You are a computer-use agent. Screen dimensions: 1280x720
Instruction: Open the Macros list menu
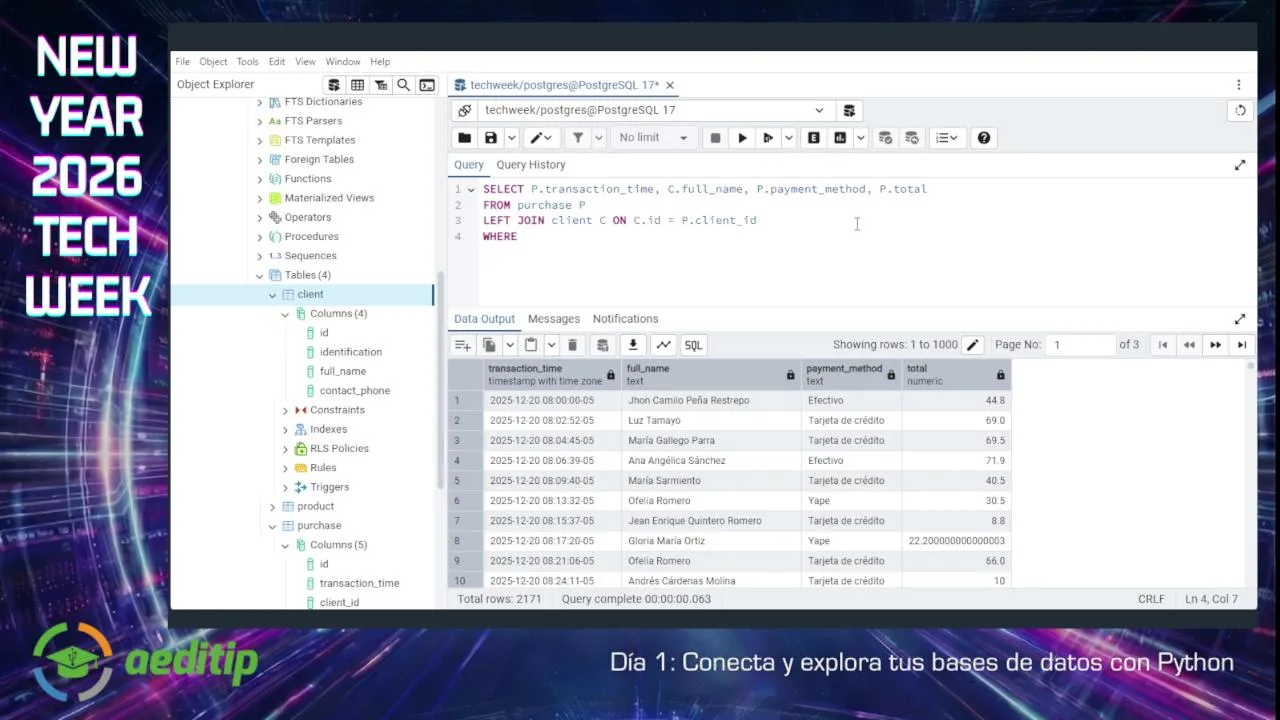[x=946, y=138]
